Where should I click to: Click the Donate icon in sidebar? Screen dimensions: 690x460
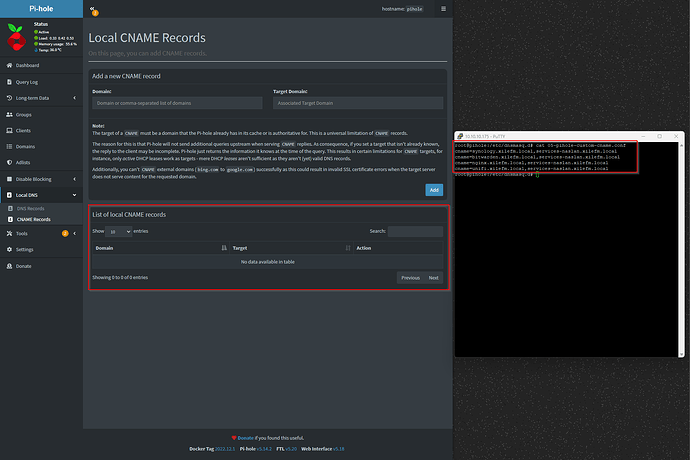[x=8, y=266]
